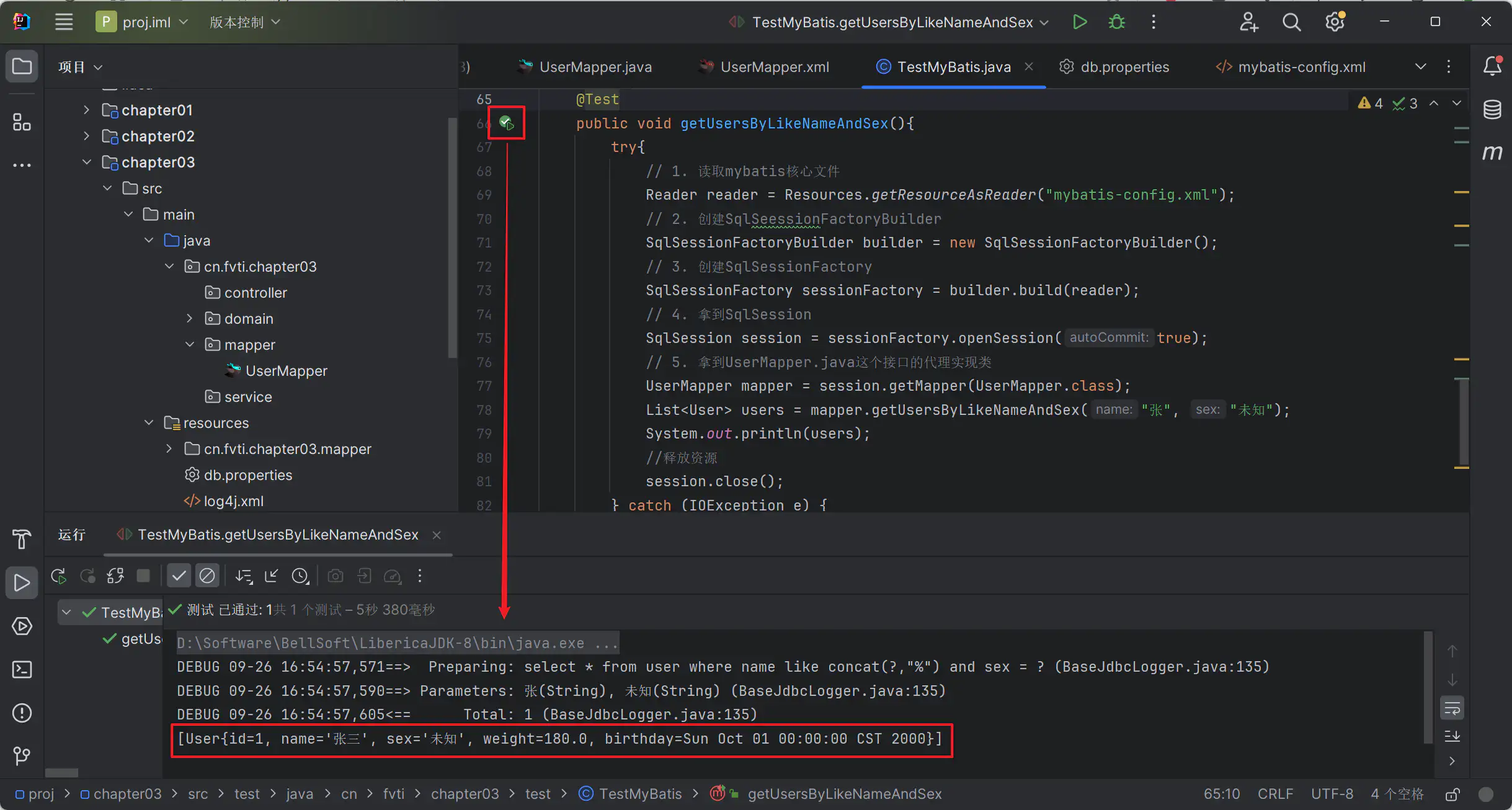Toggle scroll to end of console
The image size is (1512, 810).
point(1452,736)
